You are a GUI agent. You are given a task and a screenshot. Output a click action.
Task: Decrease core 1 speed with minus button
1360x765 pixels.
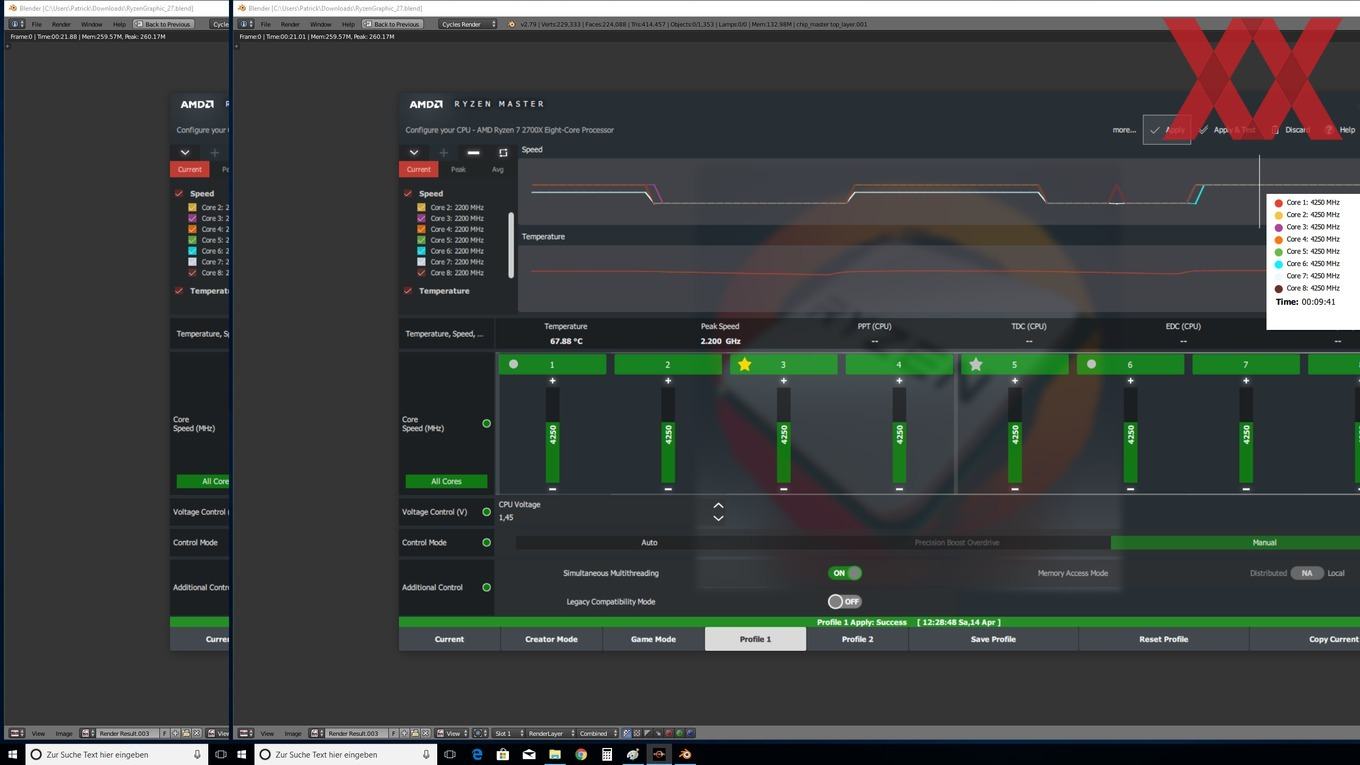point(552,489)
